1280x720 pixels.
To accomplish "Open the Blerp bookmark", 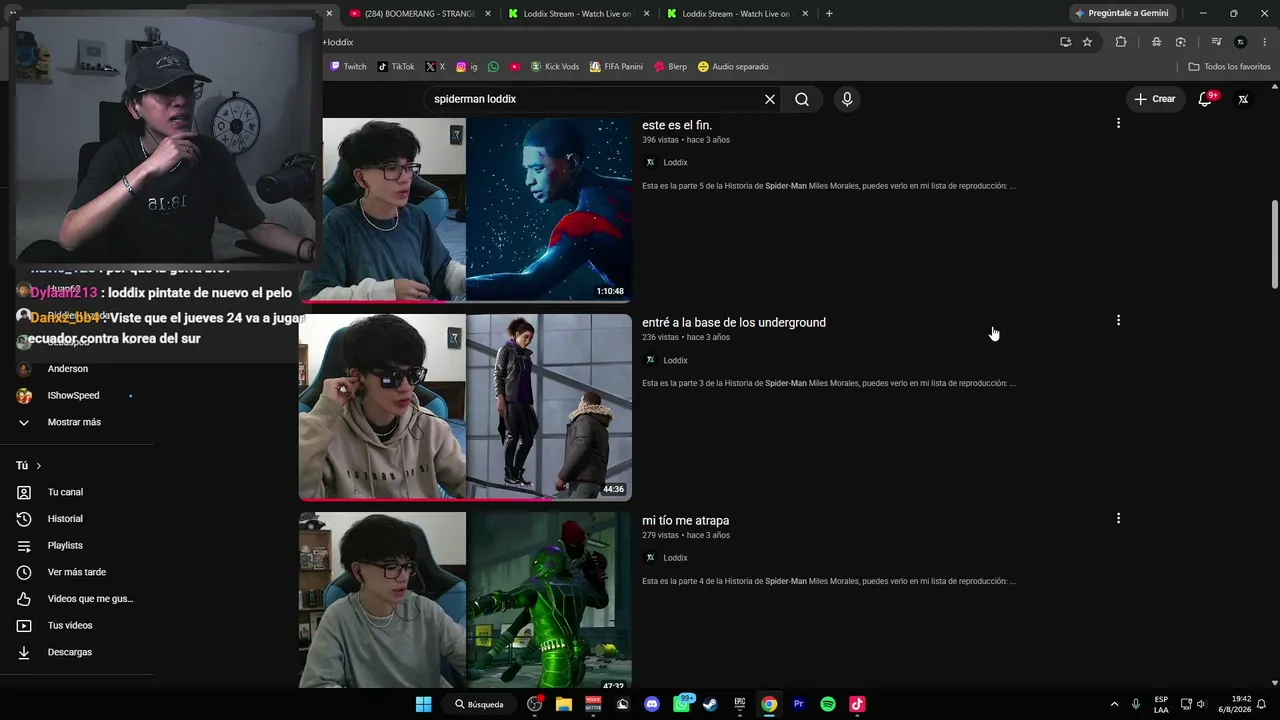I will (670, 66).
